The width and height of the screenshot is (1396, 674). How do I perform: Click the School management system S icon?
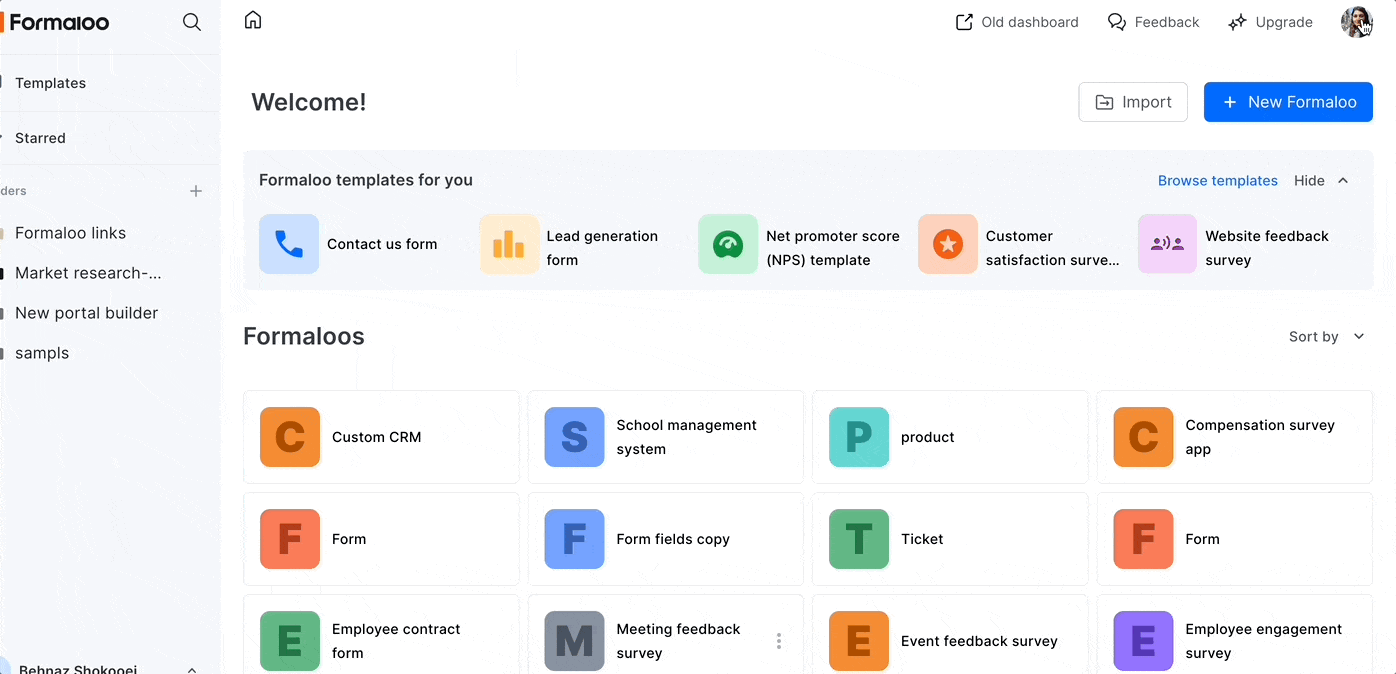[x=574, y=437]
